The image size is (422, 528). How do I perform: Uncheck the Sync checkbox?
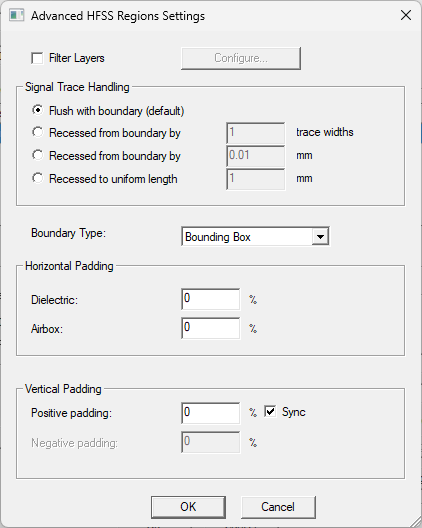(x=270, y=411)
